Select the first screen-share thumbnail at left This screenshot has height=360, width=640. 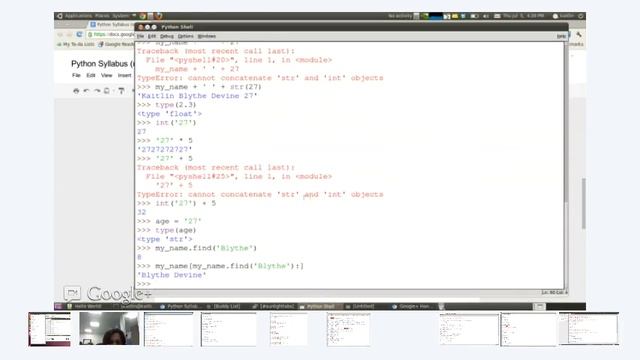(49, 329)
